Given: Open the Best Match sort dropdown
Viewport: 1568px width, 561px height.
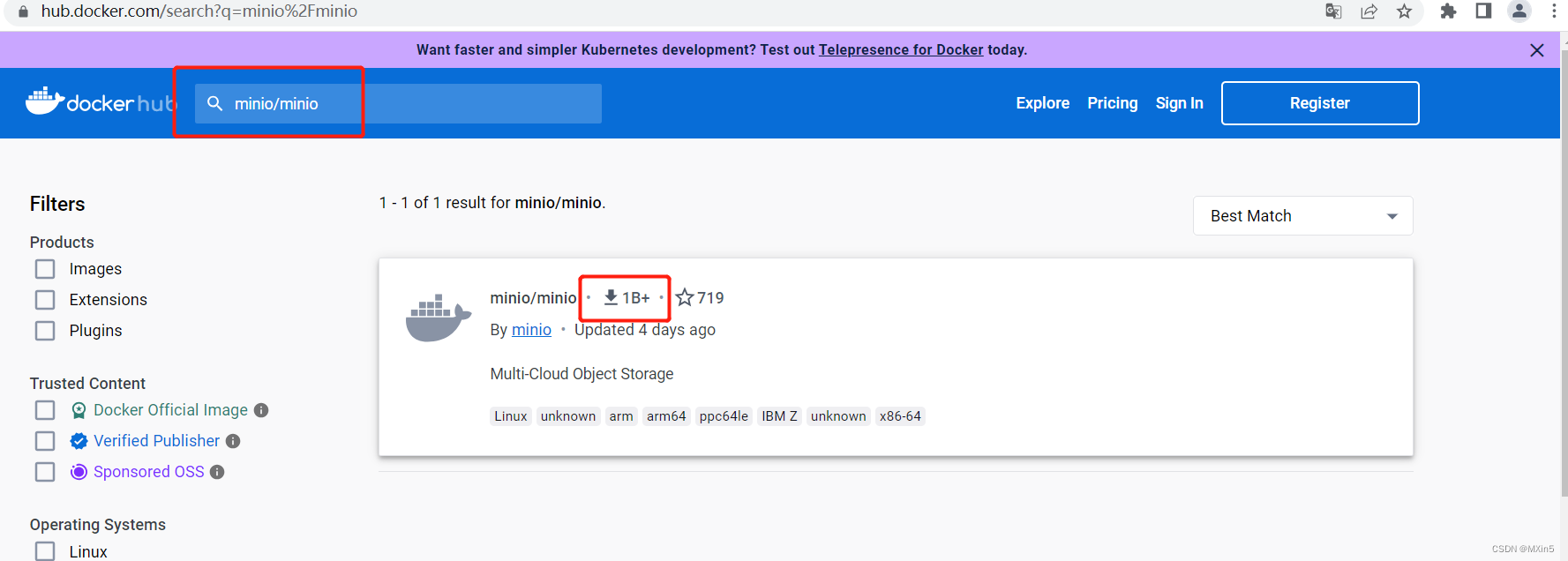Looking at the screenshot, I should click(x=1302, y=216).
